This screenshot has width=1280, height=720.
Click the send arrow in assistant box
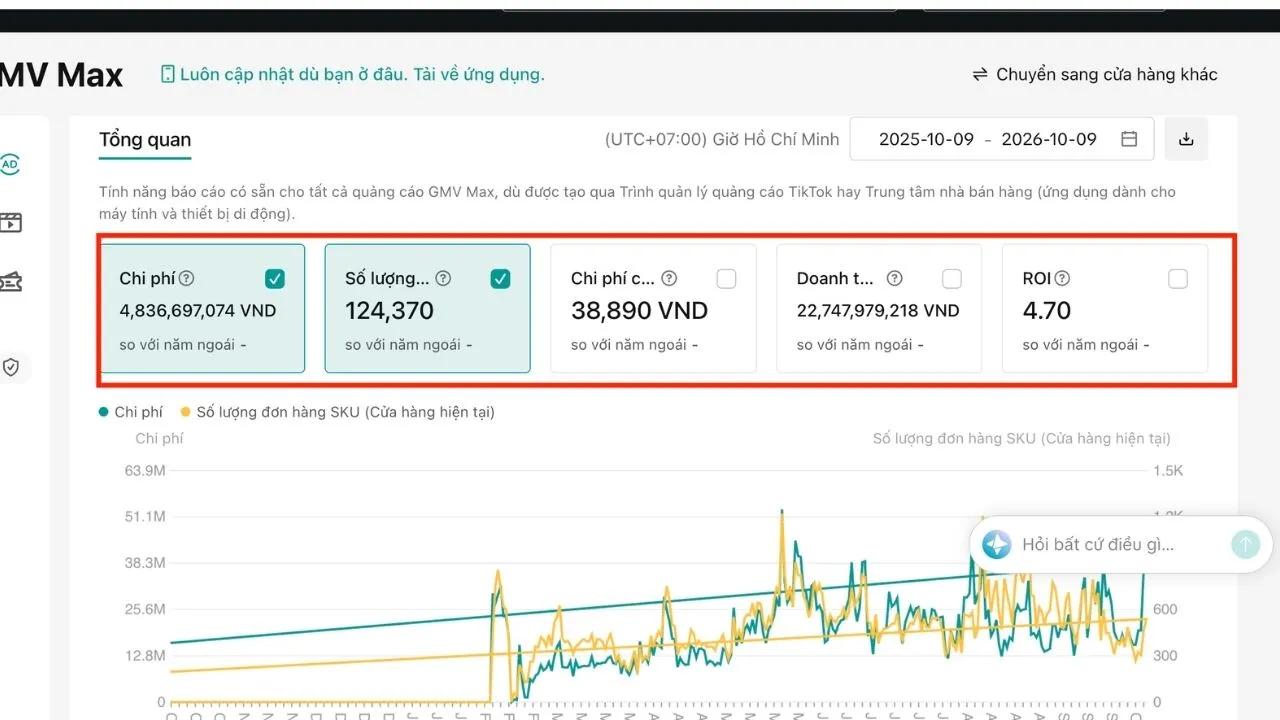pos(1245,544)
